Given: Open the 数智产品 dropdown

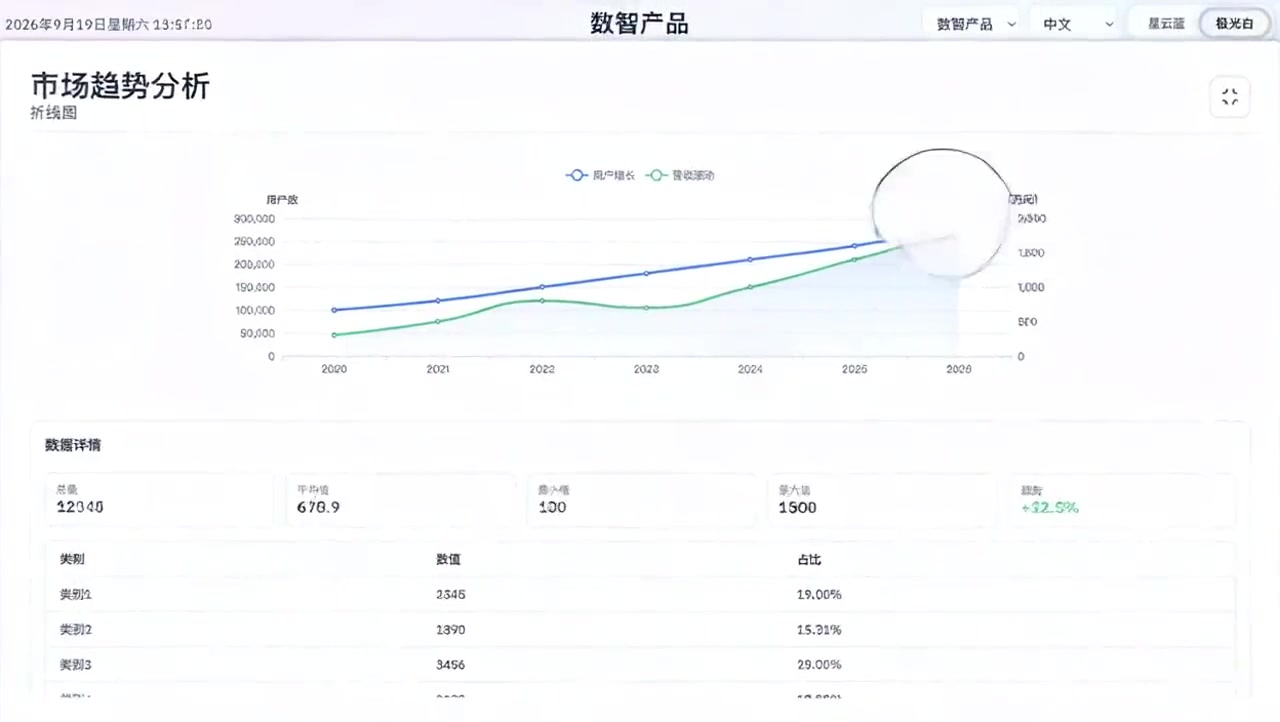Looking at the screenshot, I should click(975, 24).
